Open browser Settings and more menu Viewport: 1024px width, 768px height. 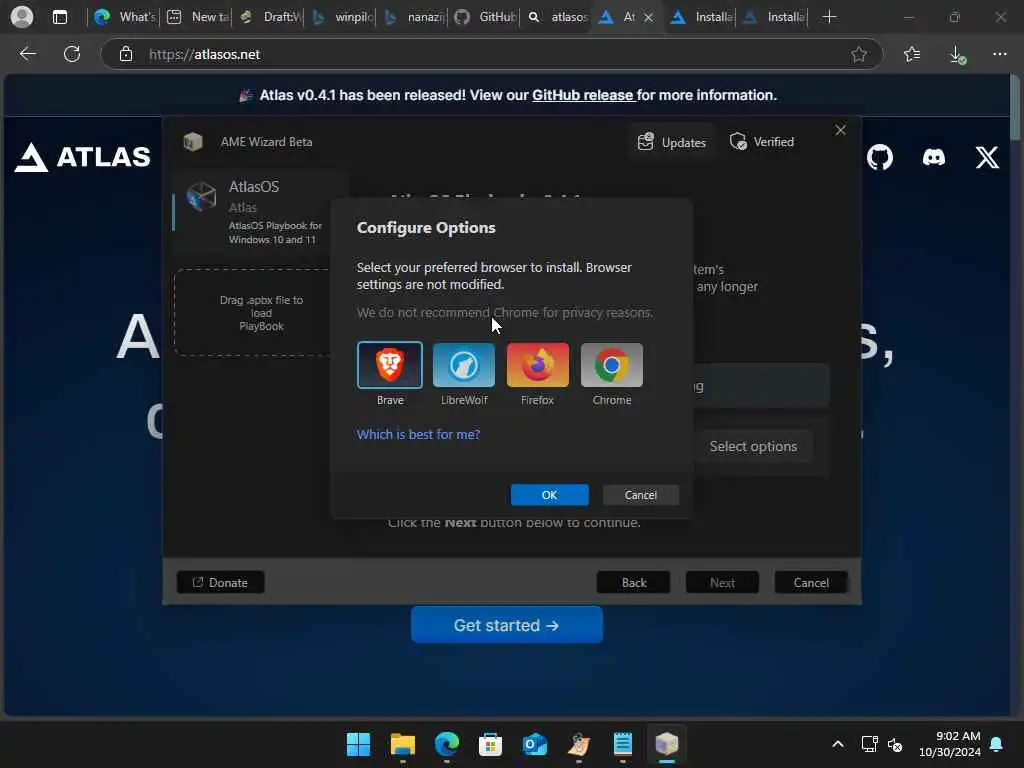pyautogui.click(x=1000, y=54)
